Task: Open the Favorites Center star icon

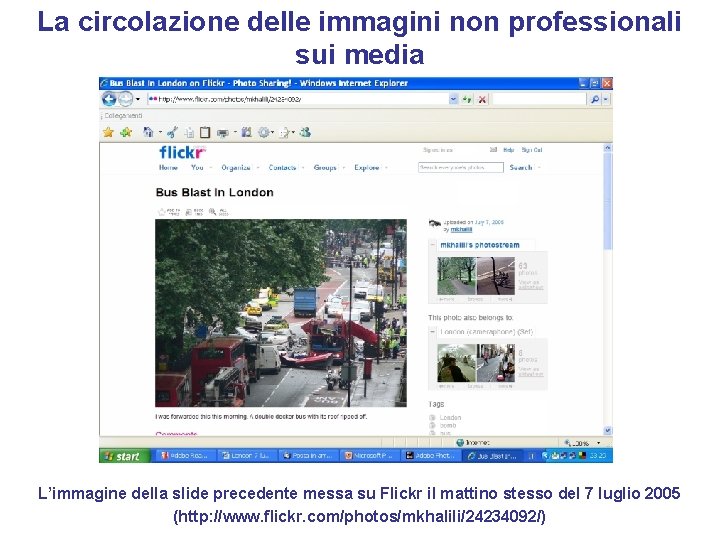Action: [x=108, y=133]
